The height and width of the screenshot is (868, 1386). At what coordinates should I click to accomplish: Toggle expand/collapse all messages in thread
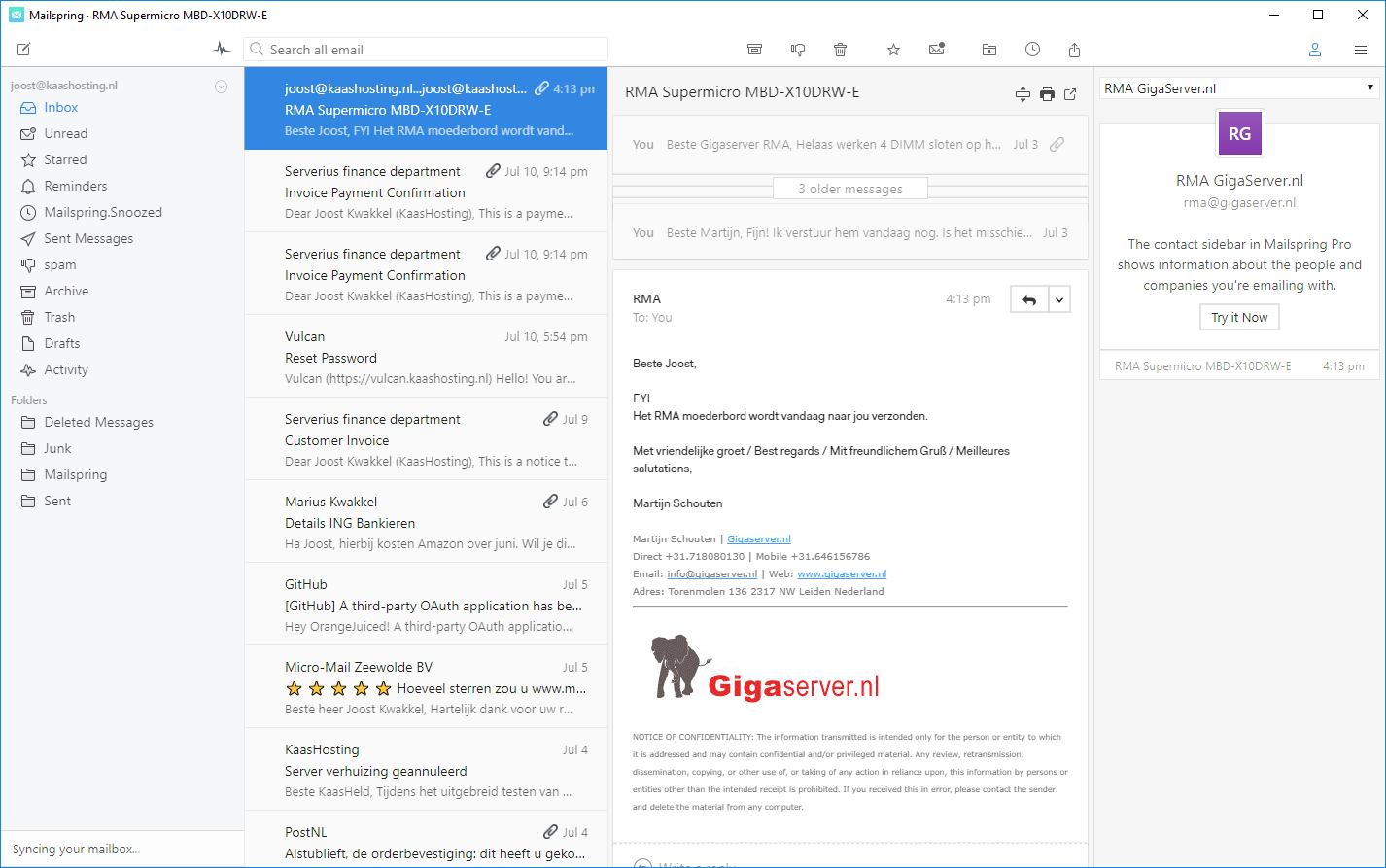(x=1022, y=94)
